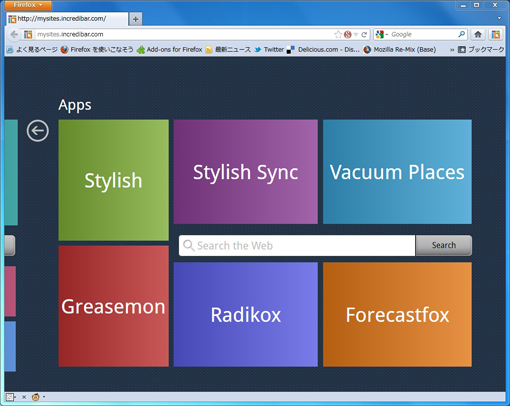Open the Google search engine dropdown
This screenshot has height=406, width=510.
(x=382, y=34)
